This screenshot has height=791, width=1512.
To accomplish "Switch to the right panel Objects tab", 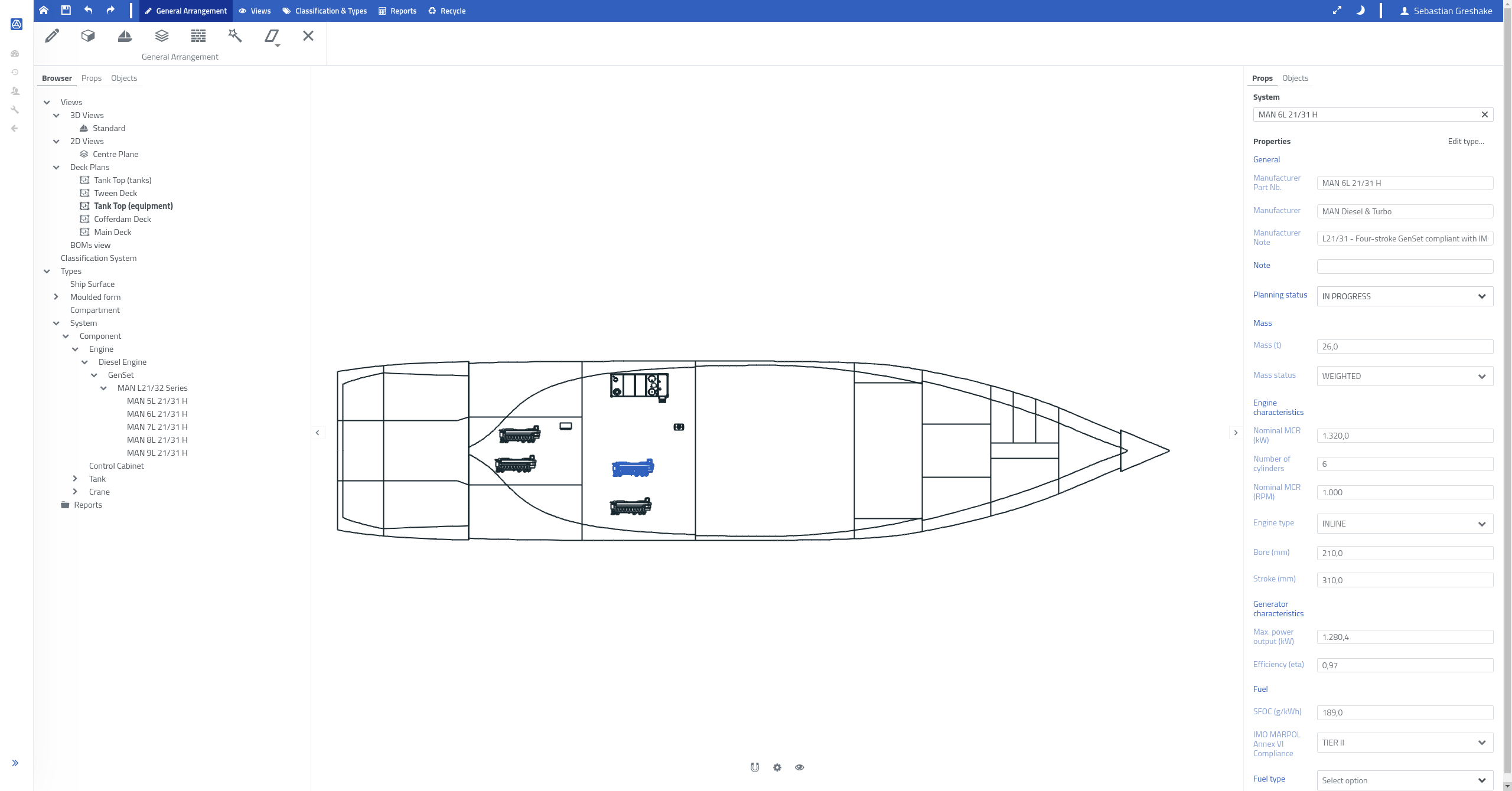I will point(1295,78).
